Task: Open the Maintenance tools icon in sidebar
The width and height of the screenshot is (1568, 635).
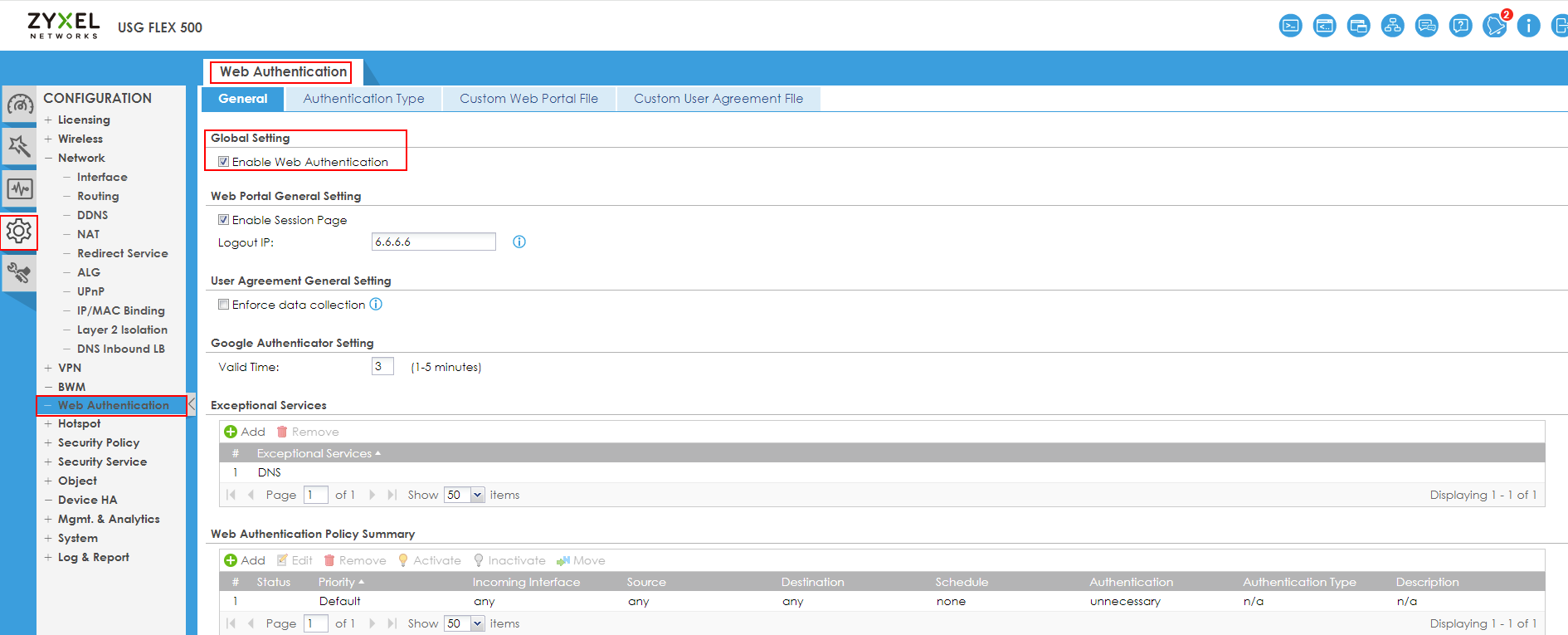Action: click(20, 272)
